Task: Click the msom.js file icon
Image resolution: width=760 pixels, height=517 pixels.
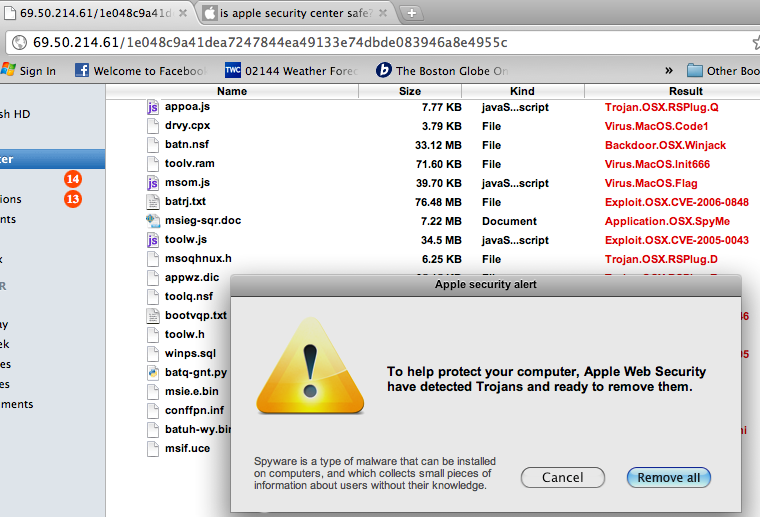Action: click(153, 183)
